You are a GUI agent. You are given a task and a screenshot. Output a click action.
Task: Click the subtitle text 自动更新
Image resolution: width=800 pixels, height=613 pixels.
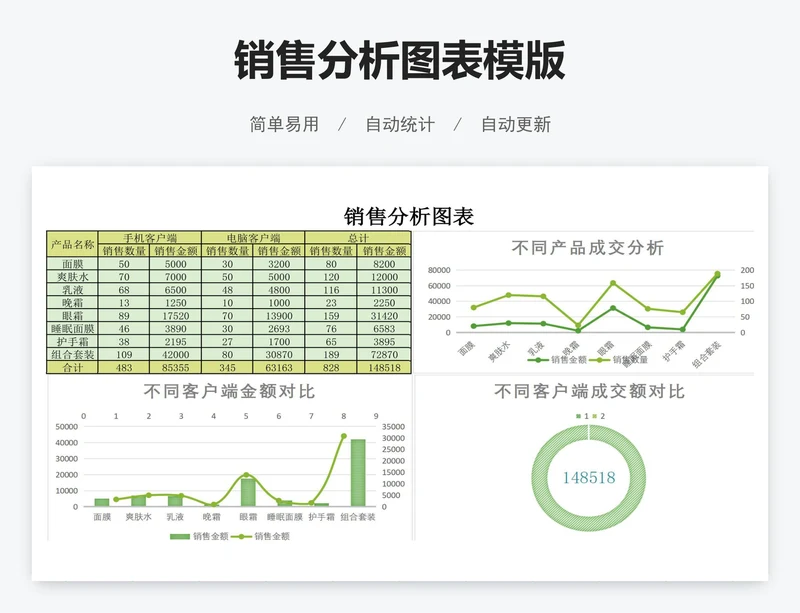[516, 124]
